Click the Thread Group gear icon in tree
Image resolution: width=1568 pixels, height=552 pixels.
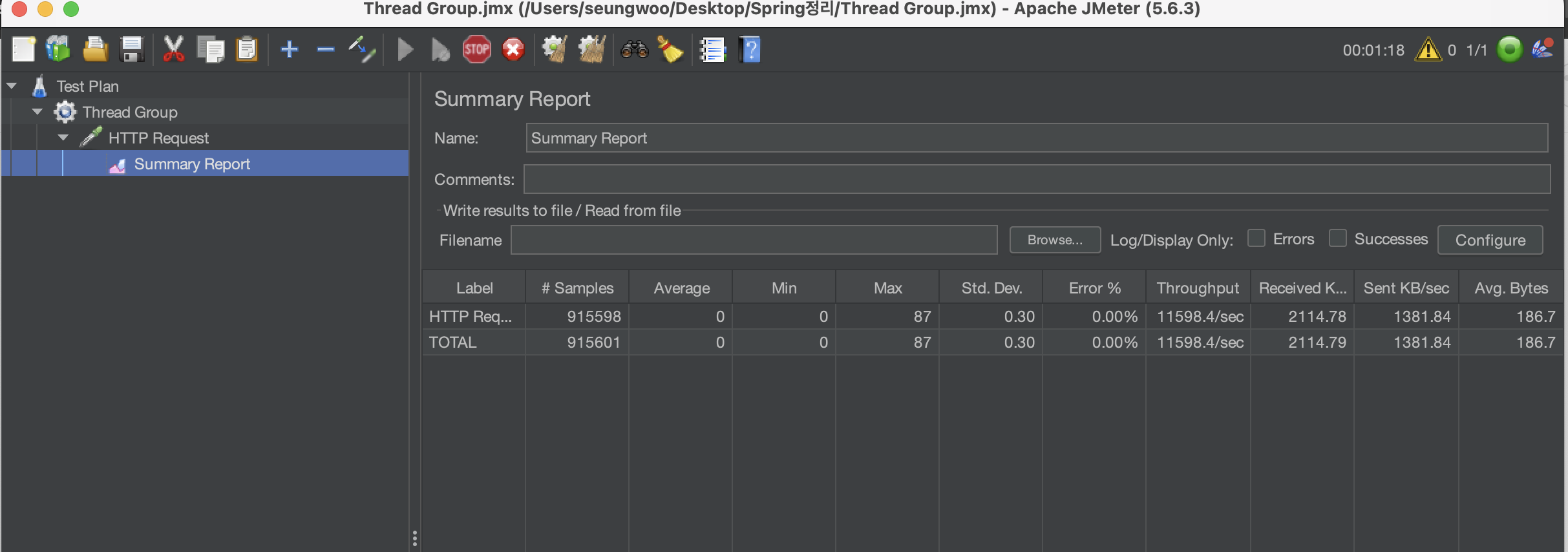pos(65,112)
